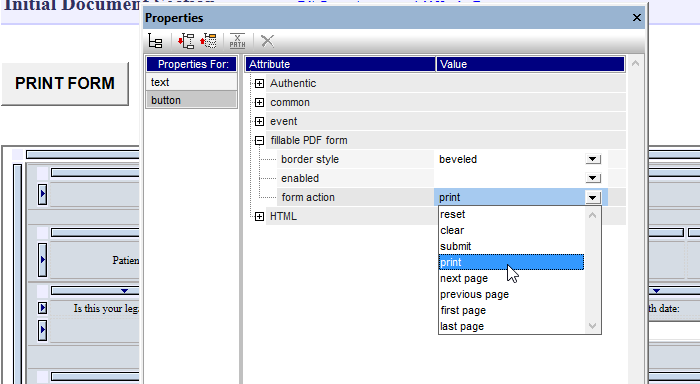The width and height of the screenshot is (700, 384).
Task: Click the expand-all tree toolbar icon
Action: click(186, 41)
